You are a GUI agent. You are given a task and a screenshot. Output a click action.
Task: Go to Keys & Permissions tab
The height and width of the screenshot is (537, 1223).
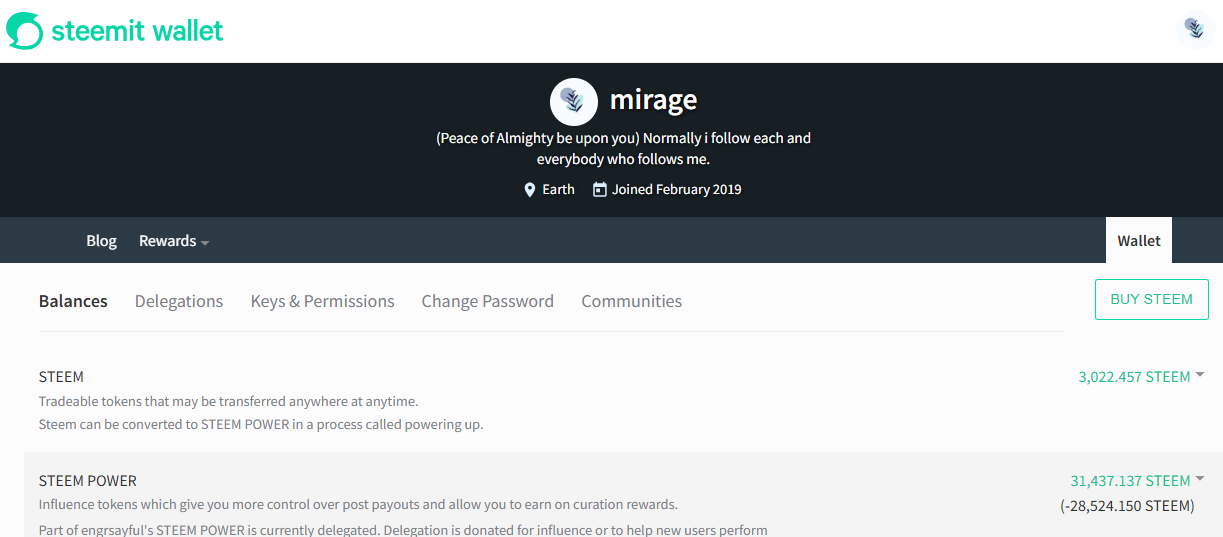point(323,301)
